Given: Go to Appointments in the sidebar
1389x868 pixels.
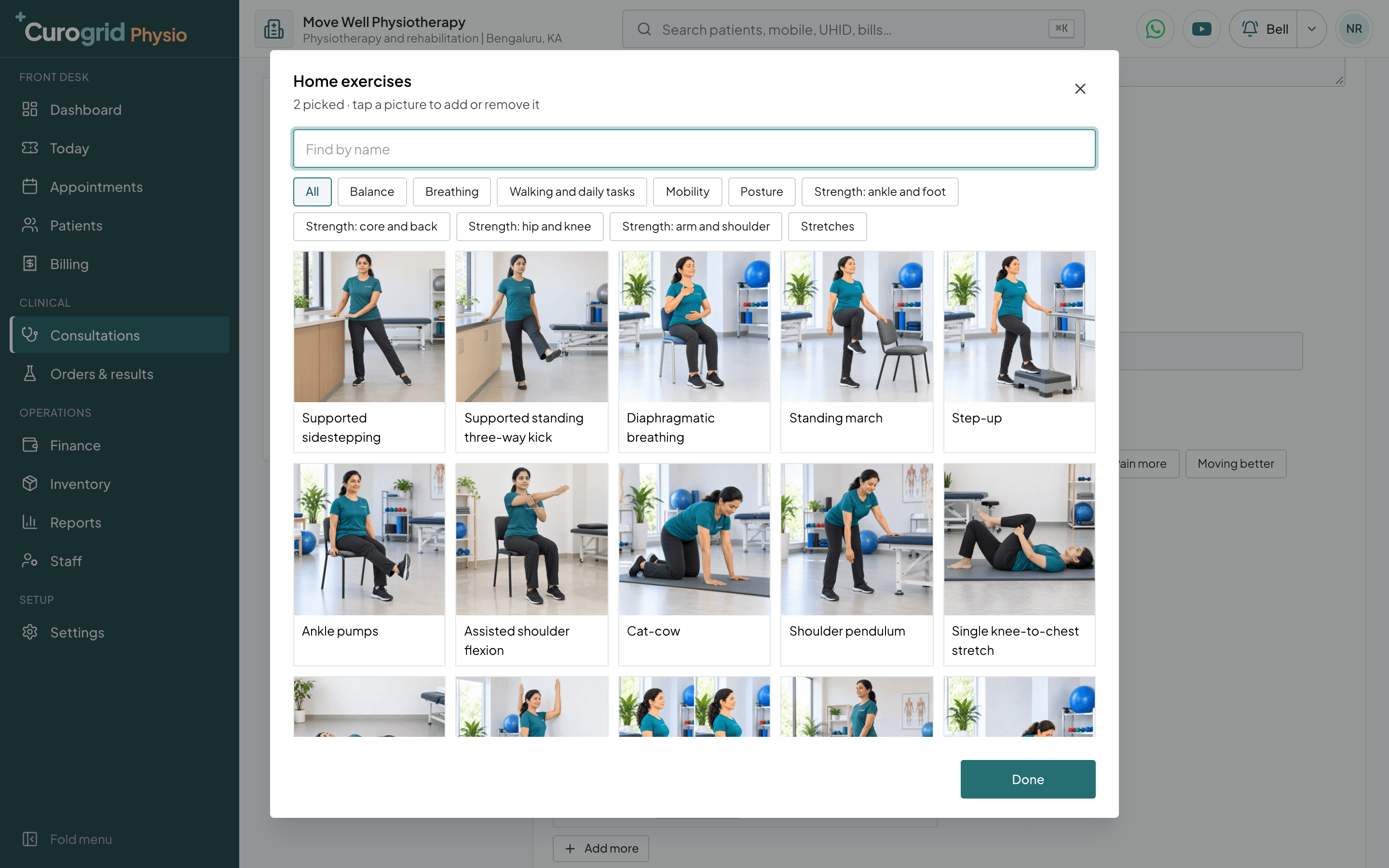Looking at the screenshot, I should [120, 187].
